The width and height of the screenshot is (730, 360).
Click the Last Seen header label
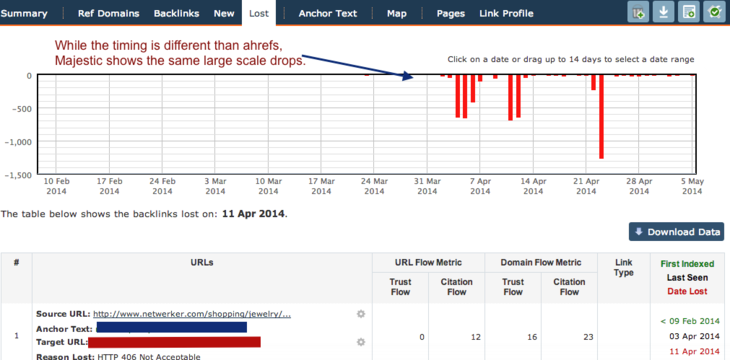pos(687,278)
